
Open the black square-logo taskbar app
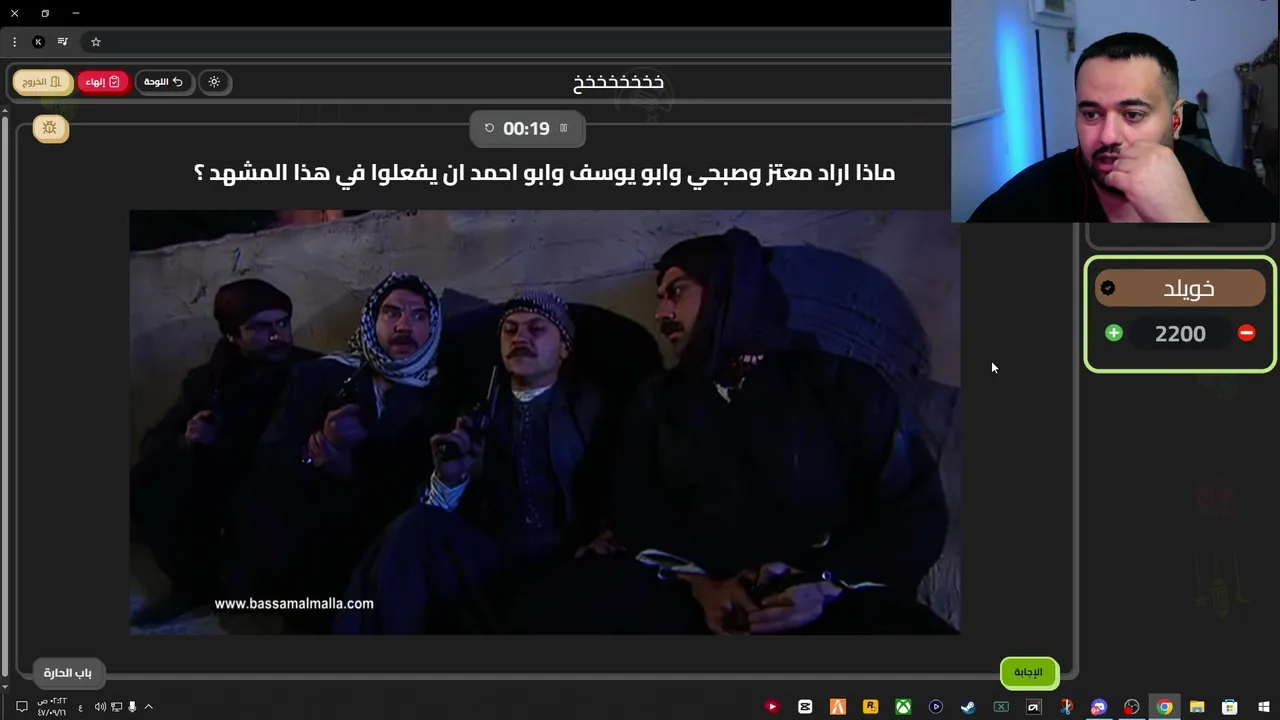tap(1034, 707)
